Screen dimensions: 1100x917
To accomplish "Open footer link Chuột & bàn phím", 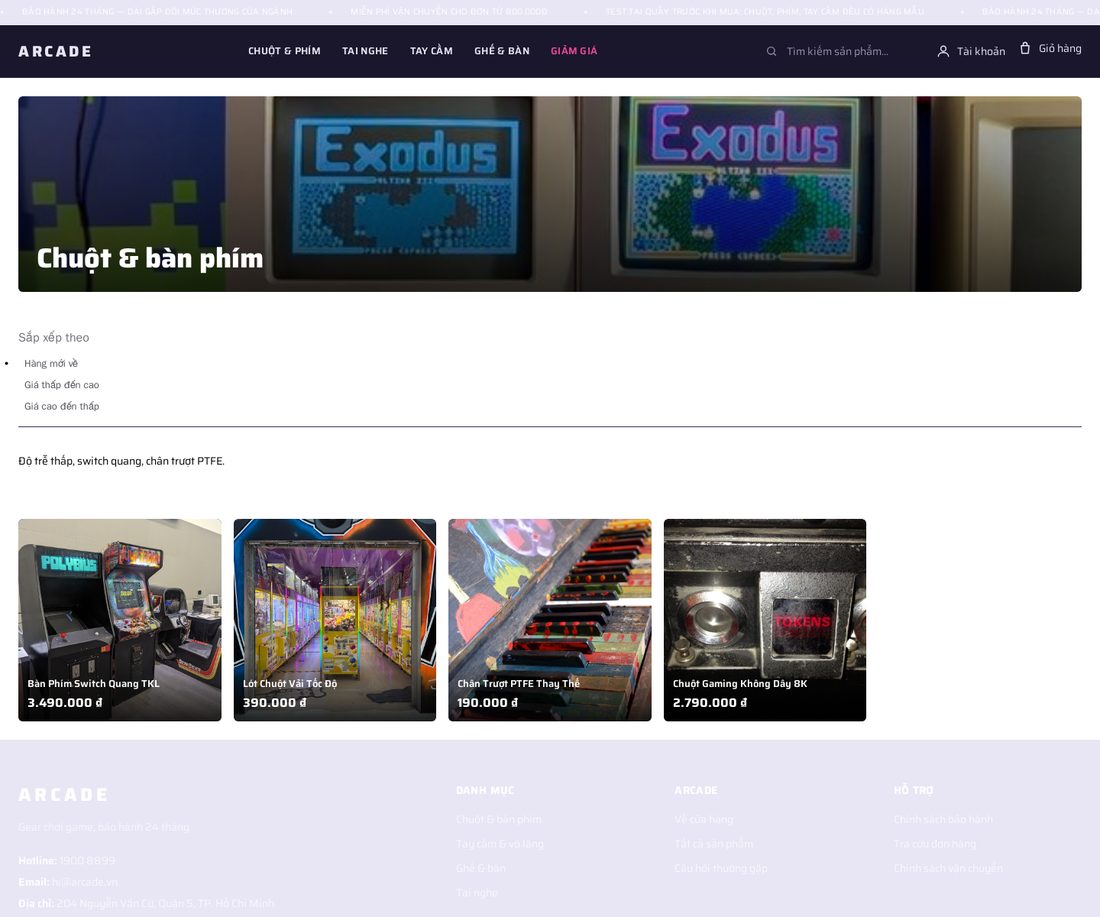I will pyautogui.click(x=499, y=819).
